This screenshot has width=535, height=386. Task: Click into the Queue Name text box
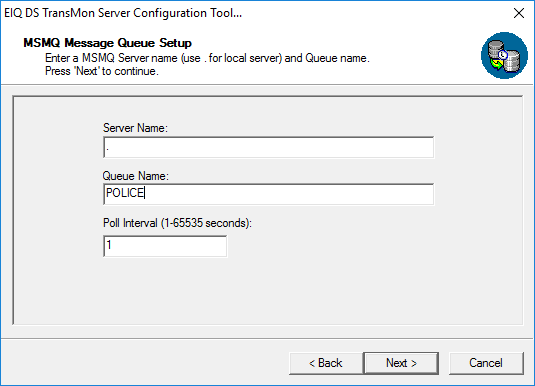269,194
